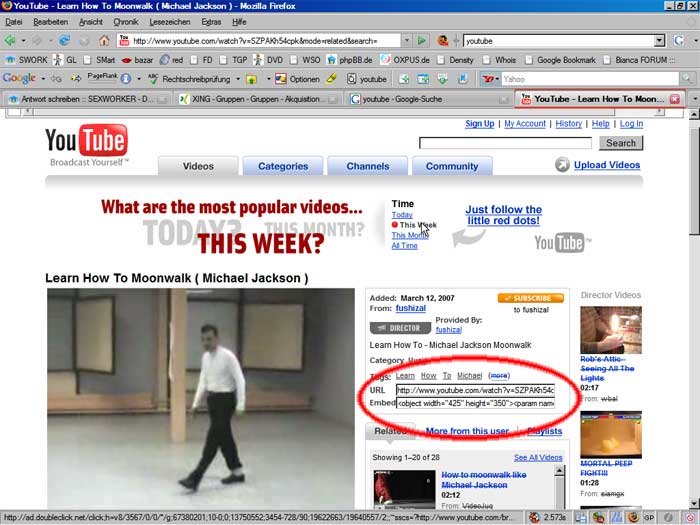Image resolution: width=700 pixels, height=525 pixels.
Task: Open the Extras menu
Action: pos(211,22)
